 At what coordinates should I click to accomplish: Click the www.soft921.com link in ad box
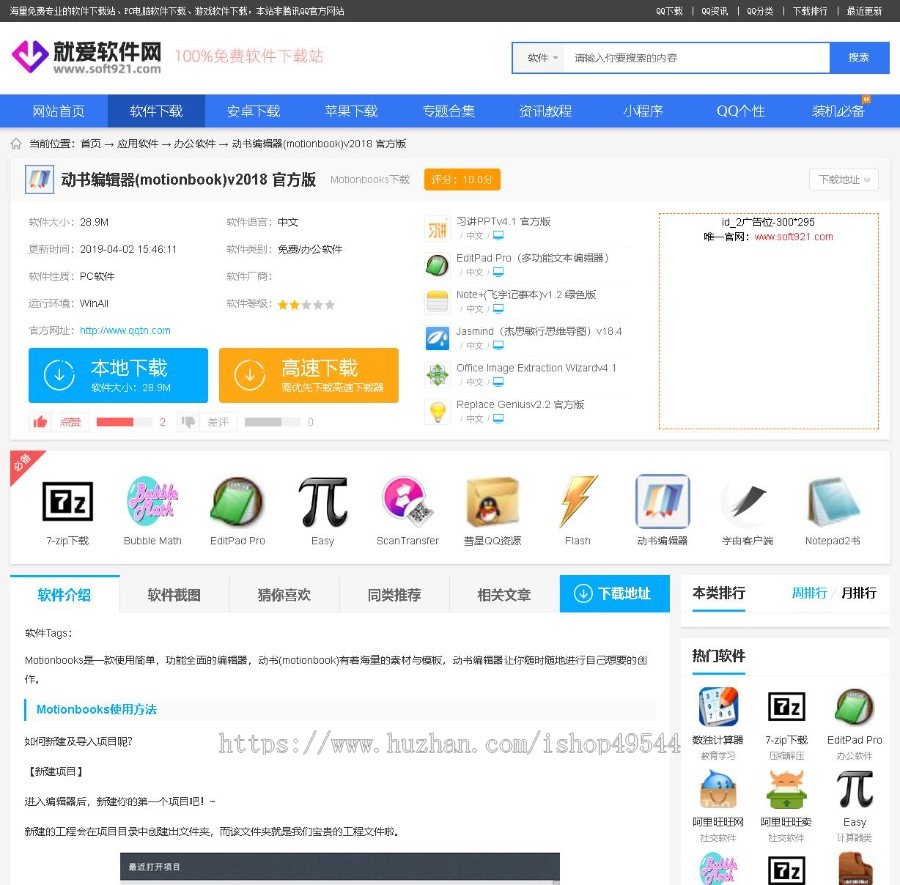pos(794,236)
